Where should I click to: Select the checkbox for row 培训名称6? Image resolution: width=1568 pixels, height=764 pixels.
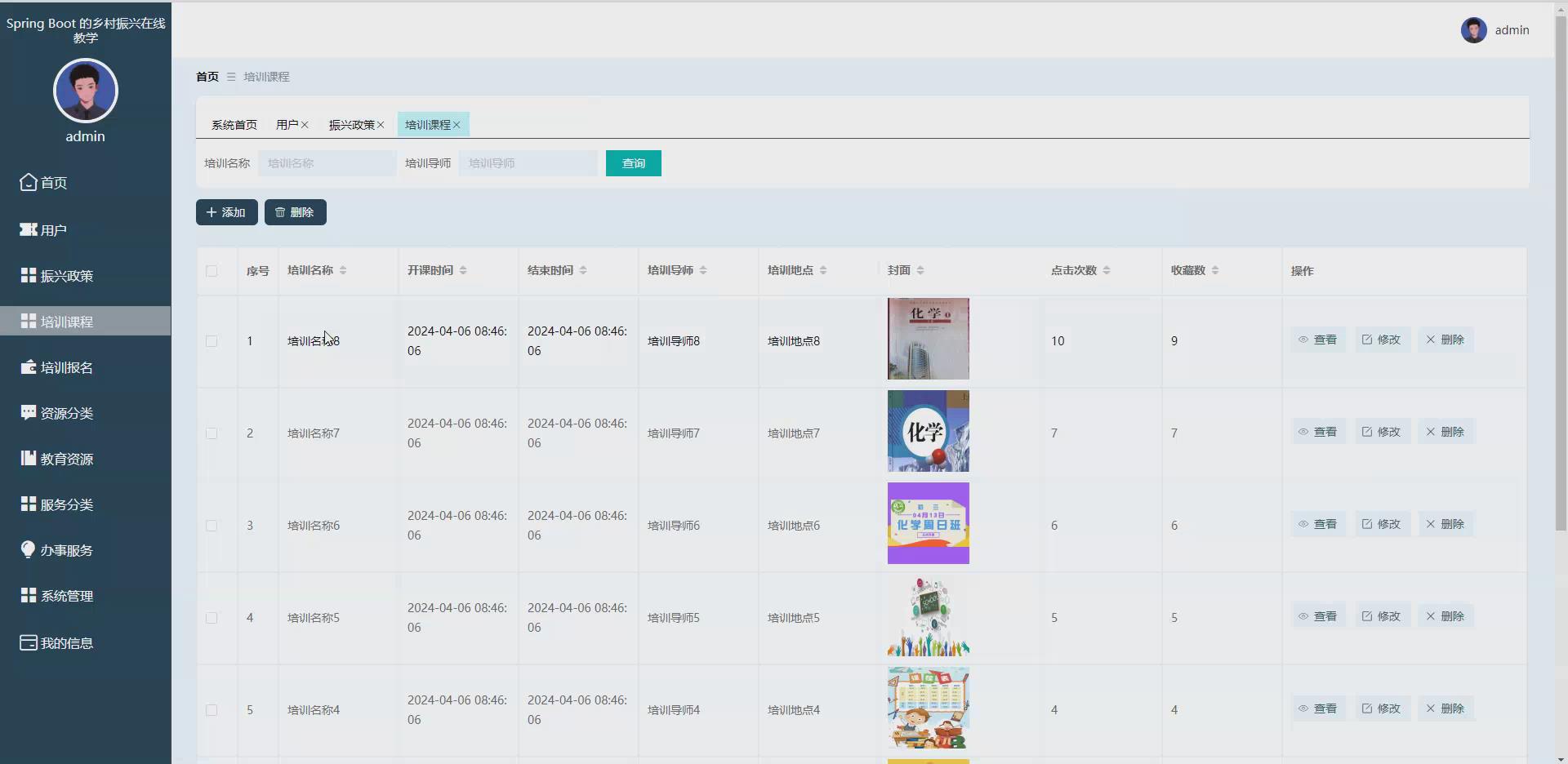click(x=212, y=526)
